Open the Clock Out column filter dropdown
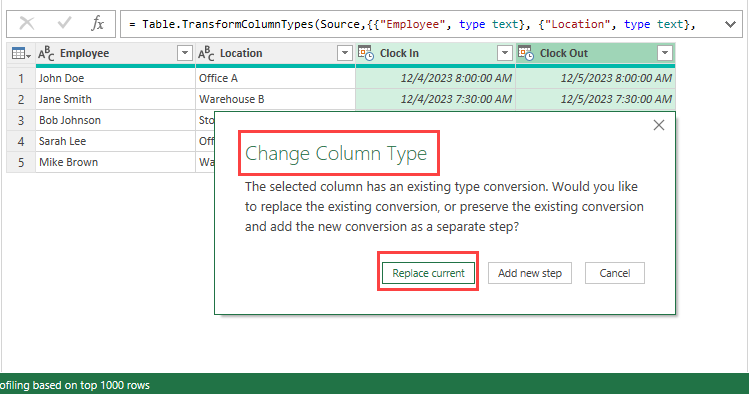The width and height of the screenshot is (749, 394). [x=664, y=53]
